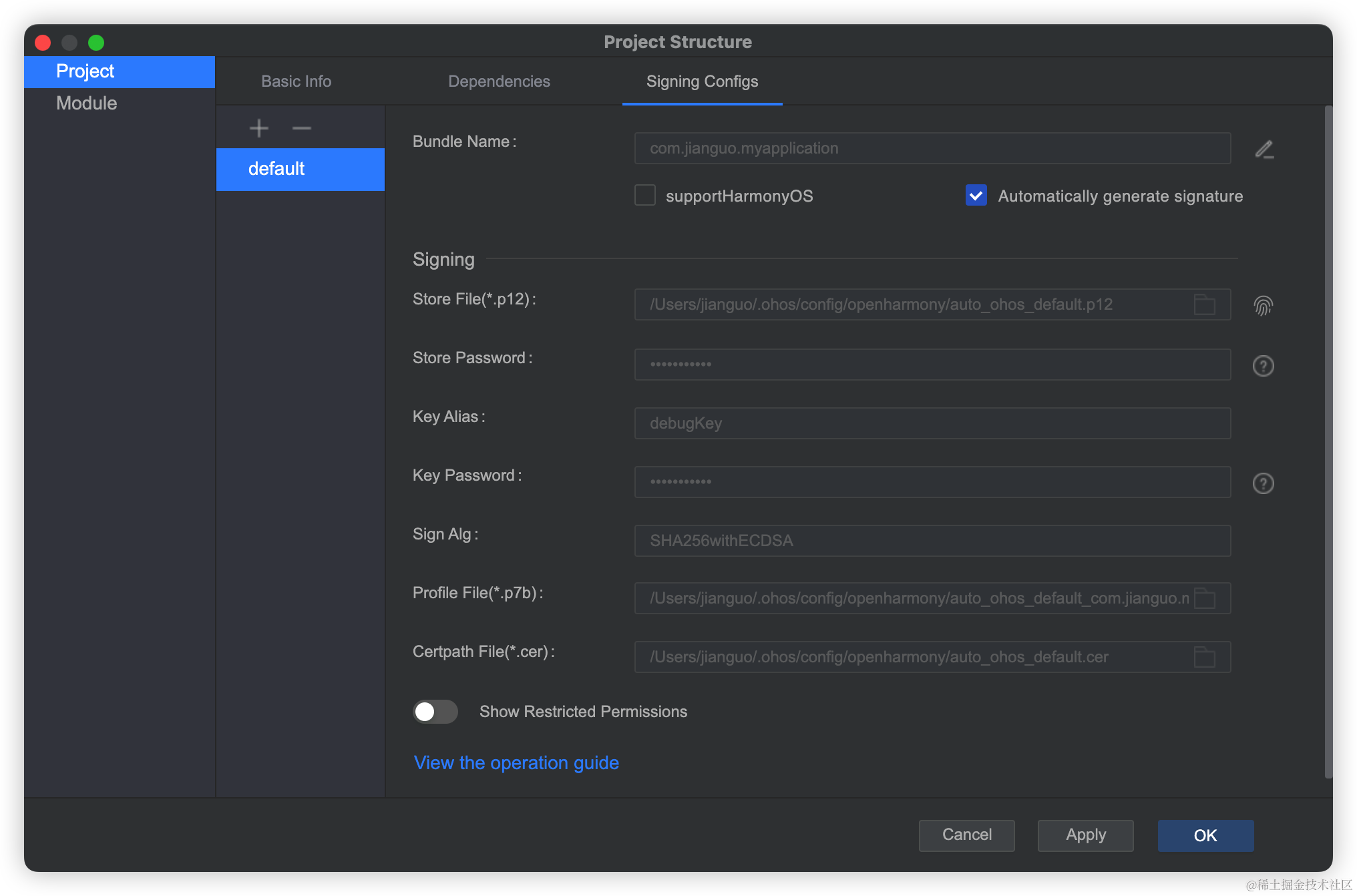The height and width of the screenshot is (896, 1357).
Task: Click the edit pencil icon next to Bundle Name
Action: [1264, 148]
